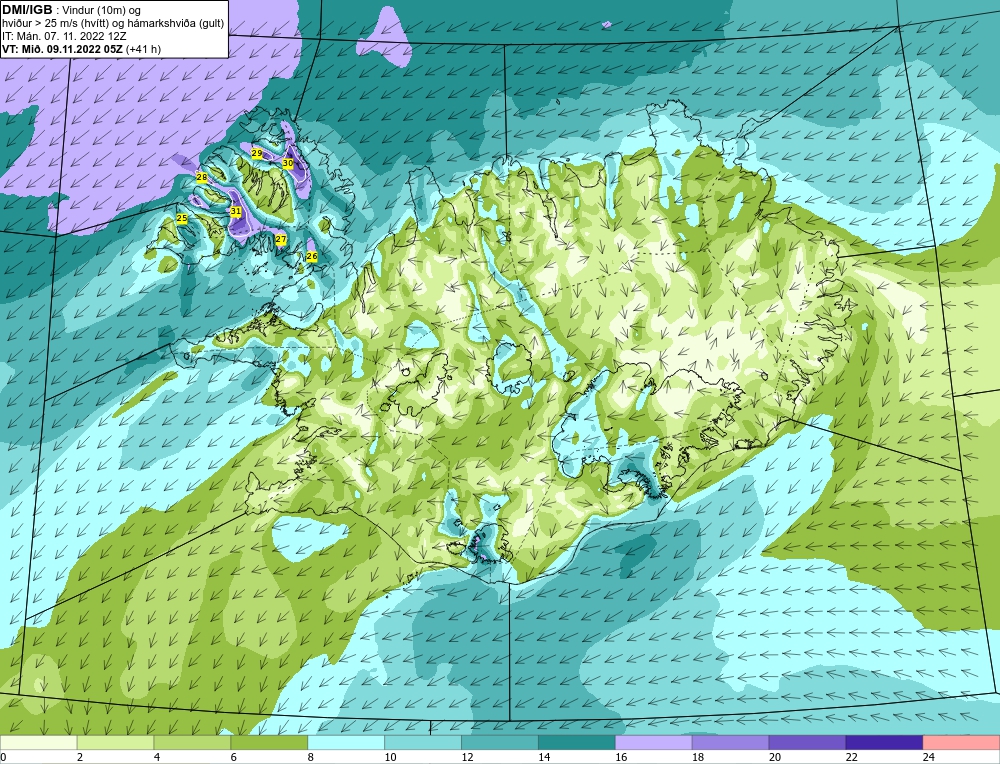
Task: Click the '(+41 h)' forecast offset text
Action: pyautogui.click(x=143, y=49)
